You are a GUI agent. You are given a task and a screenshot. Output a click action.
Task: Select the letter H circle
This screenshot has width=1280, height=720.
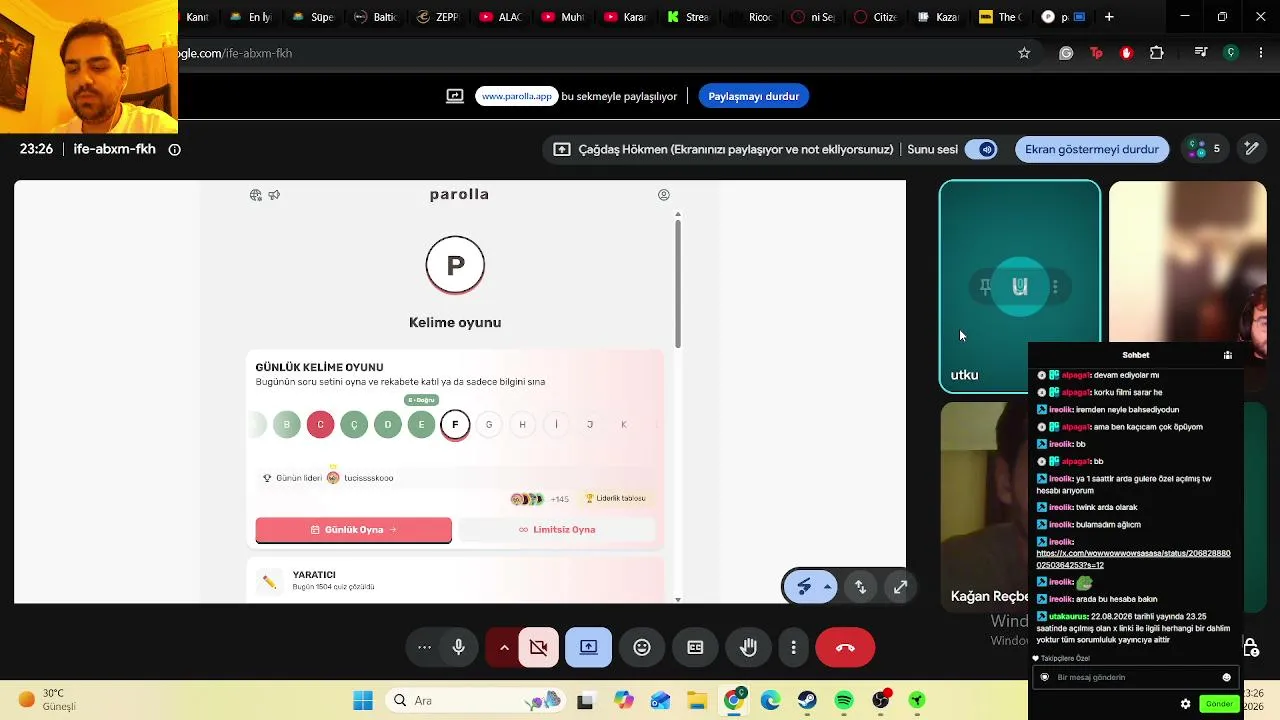point(522,425)
